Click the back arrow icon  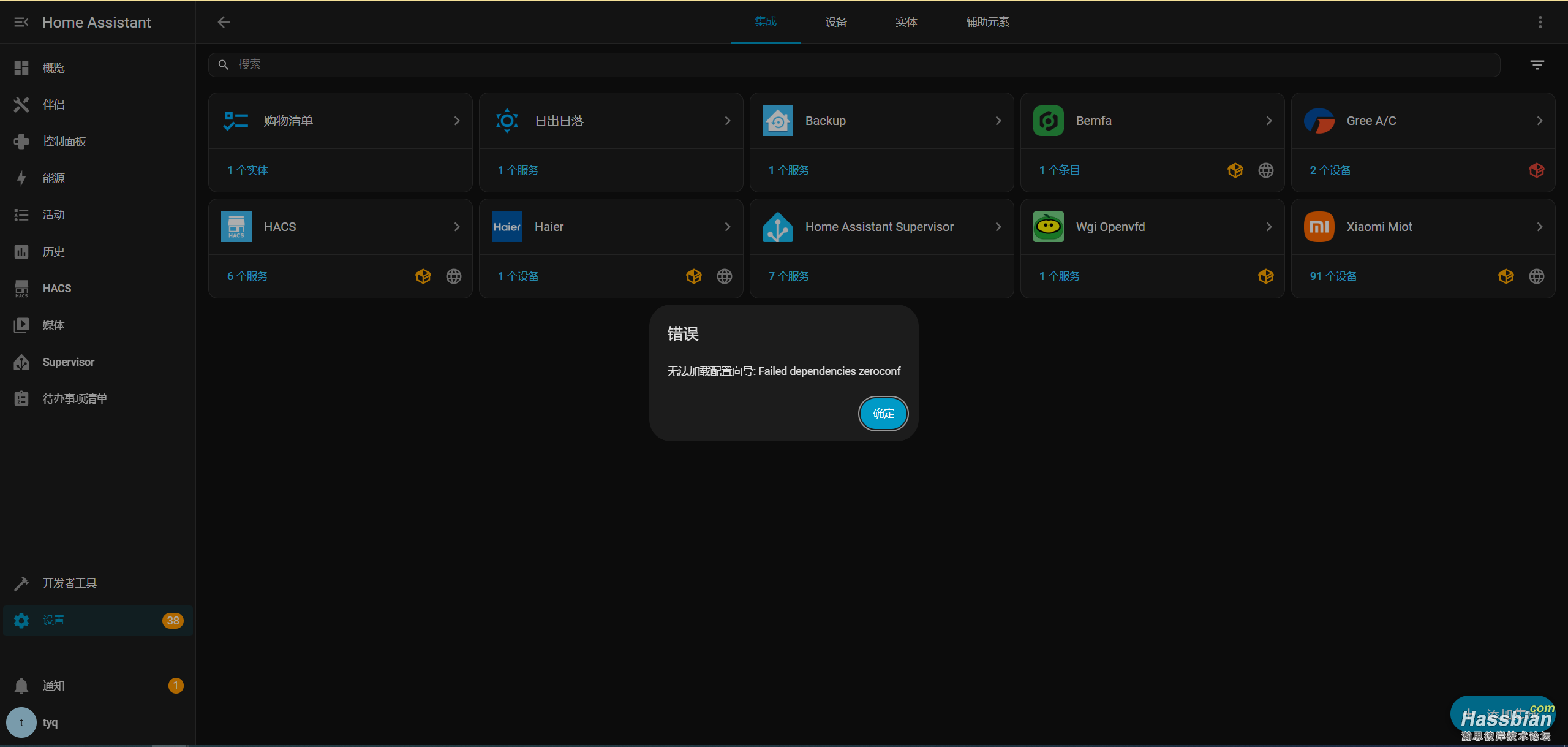click(224, 22)
